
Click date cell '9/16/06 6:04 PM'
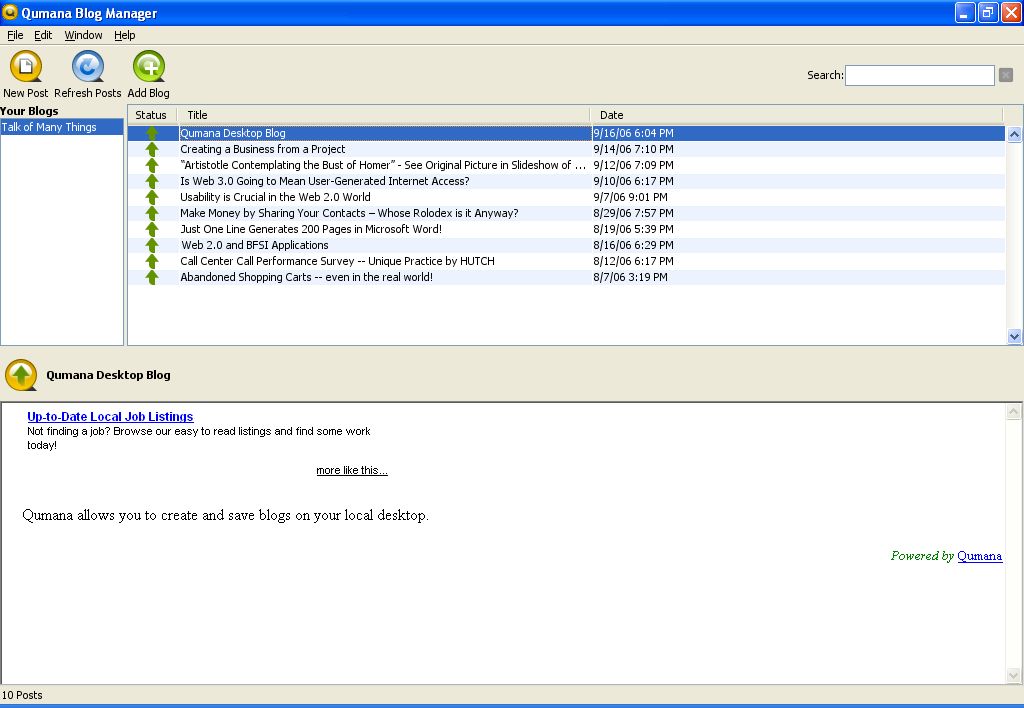(x=633, y=133)
